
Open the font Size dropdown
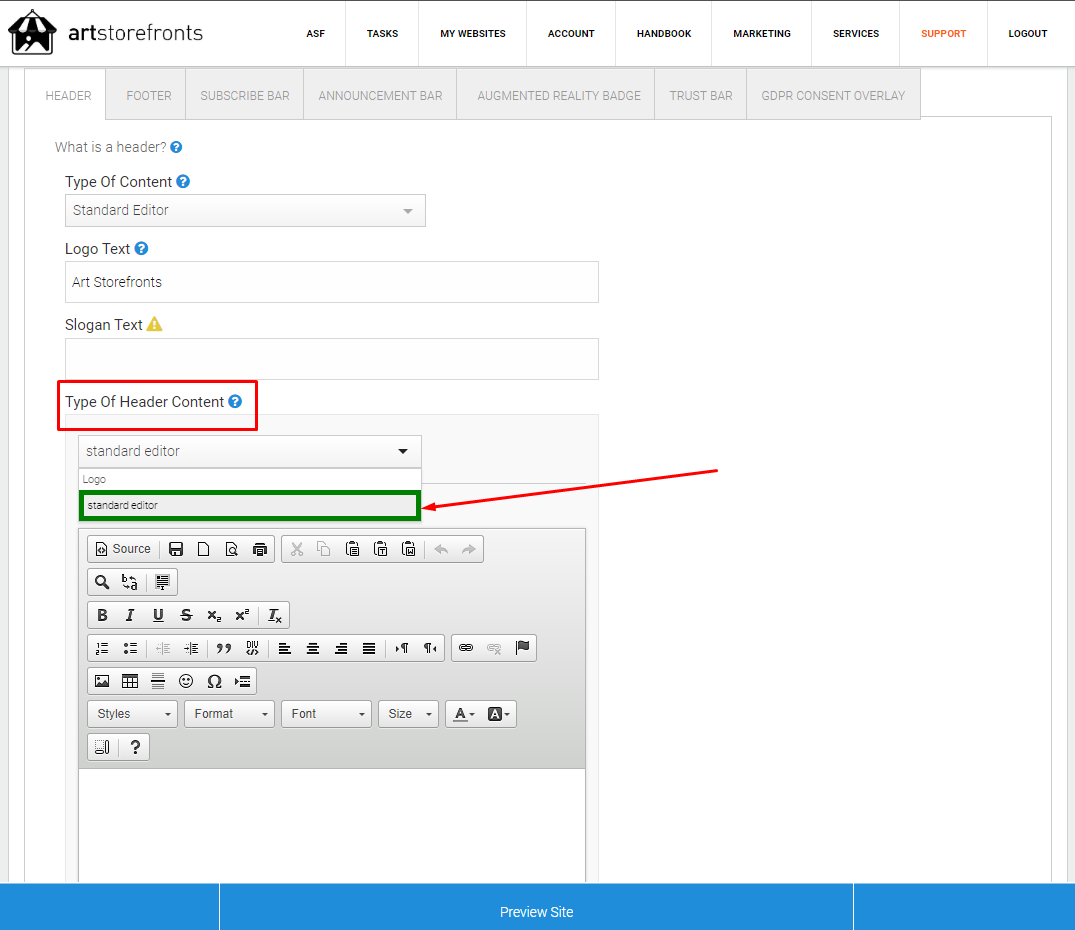pos(409,714)
